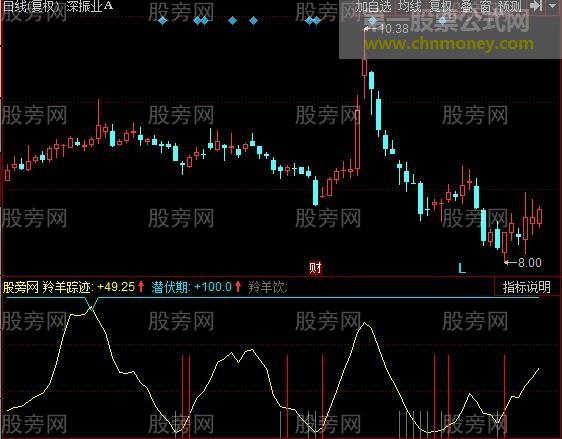This screenshot has height=439, width=562.
Task: Click the 8.00 low price label
Action: coord(530,262)
